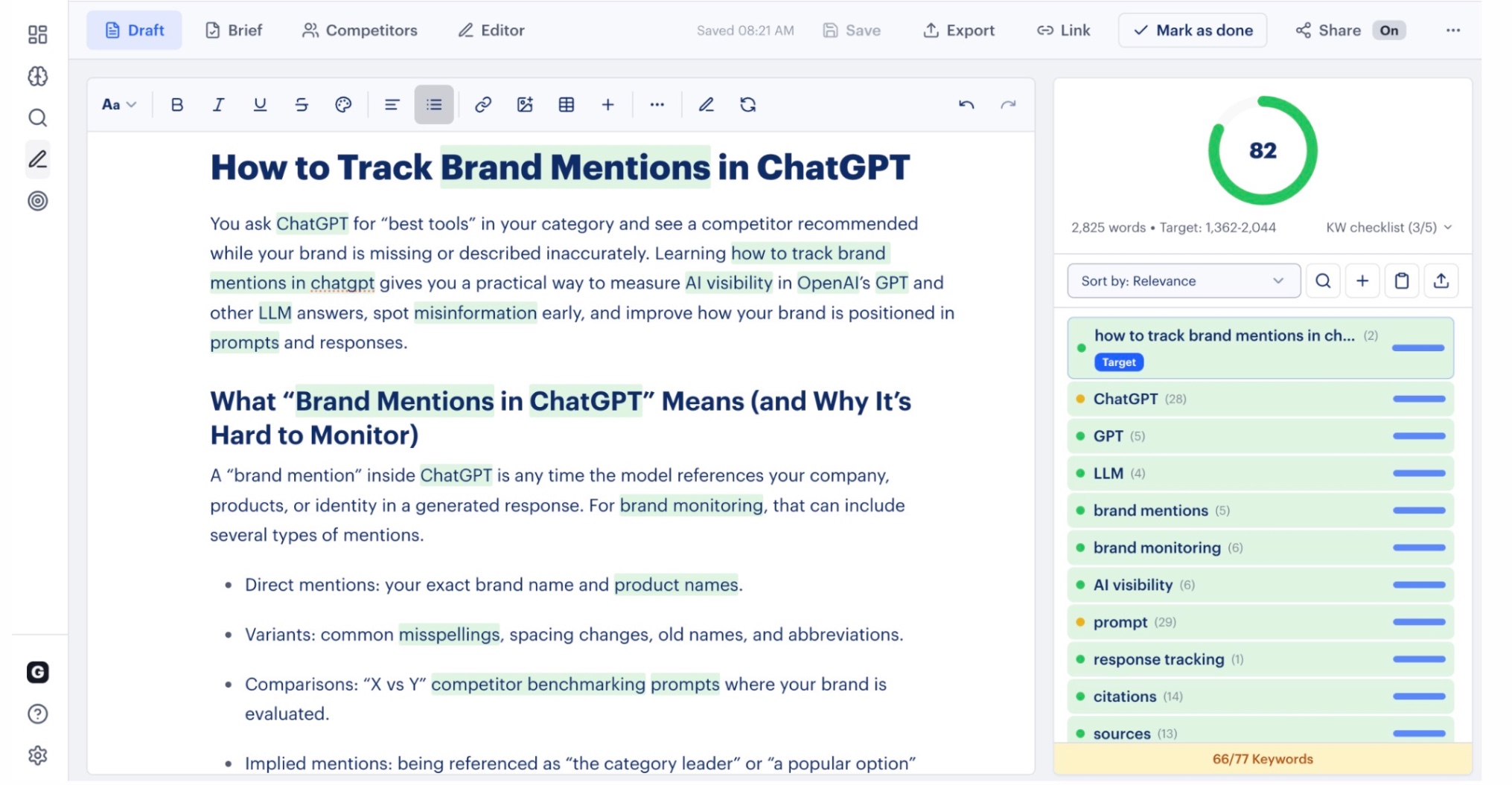Switch to the Editor tab
The height and width of the screenshot is (785, 1512).
[x=491, y=31]
